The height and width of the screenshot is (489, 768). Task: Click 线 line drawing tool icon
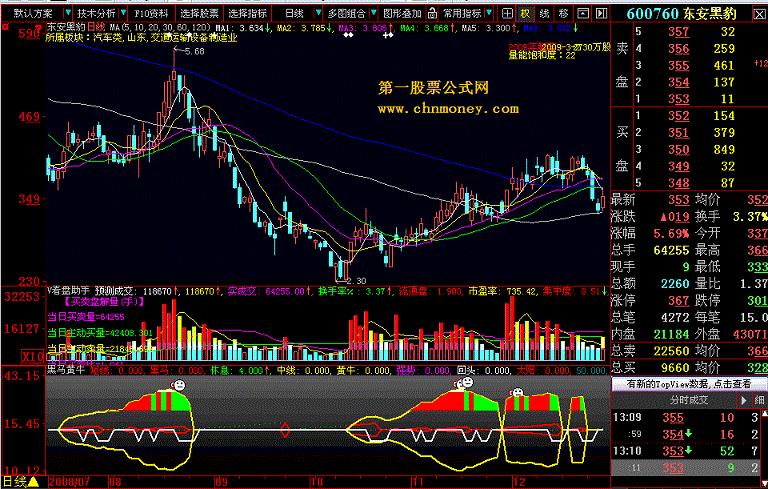(x=545, y=13)
